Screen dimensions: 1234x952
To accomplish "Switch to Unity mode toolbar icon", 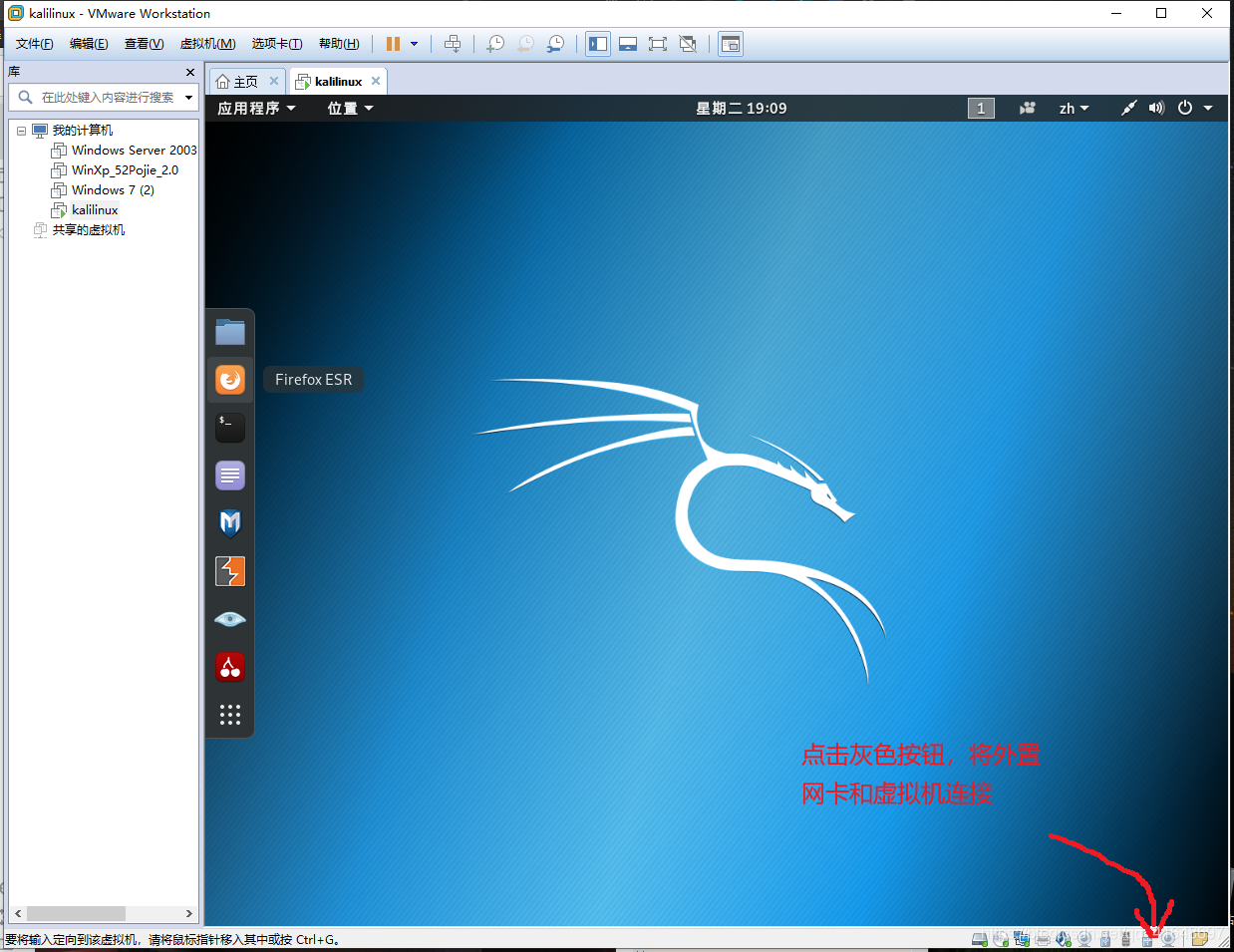I will tap(688, 44).
